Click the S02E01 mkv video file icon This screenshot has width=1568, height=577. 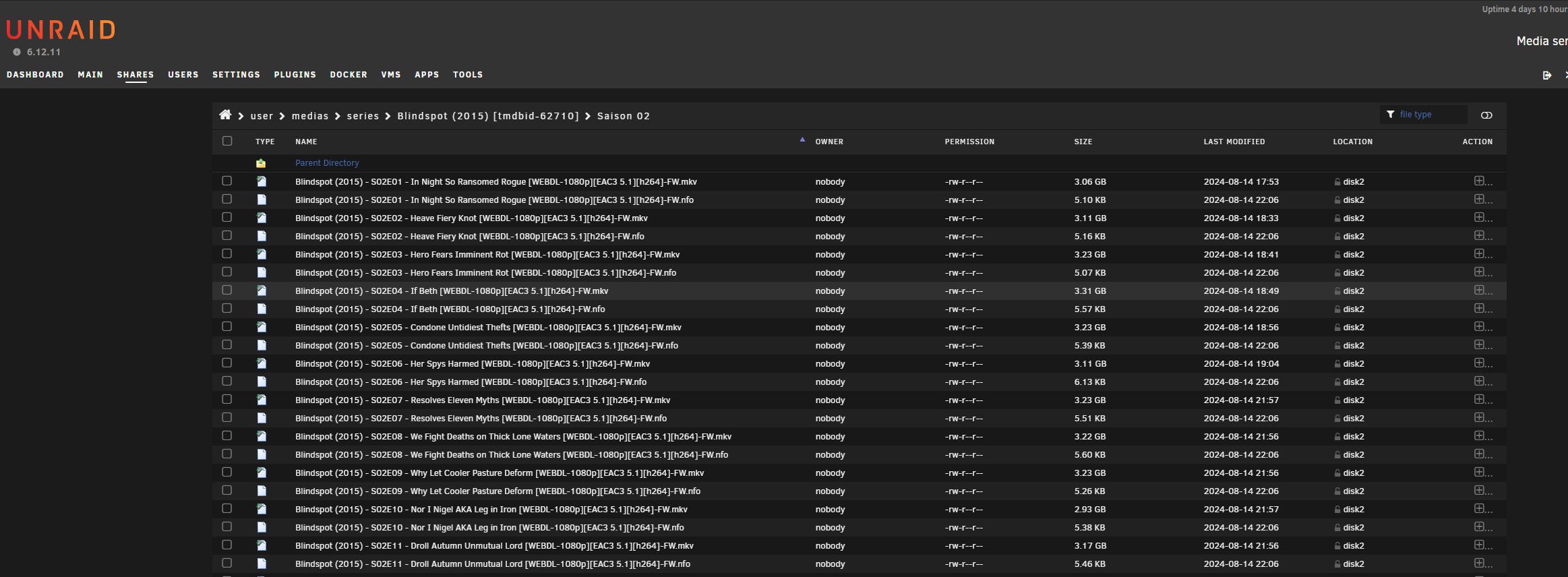[262, 181]
